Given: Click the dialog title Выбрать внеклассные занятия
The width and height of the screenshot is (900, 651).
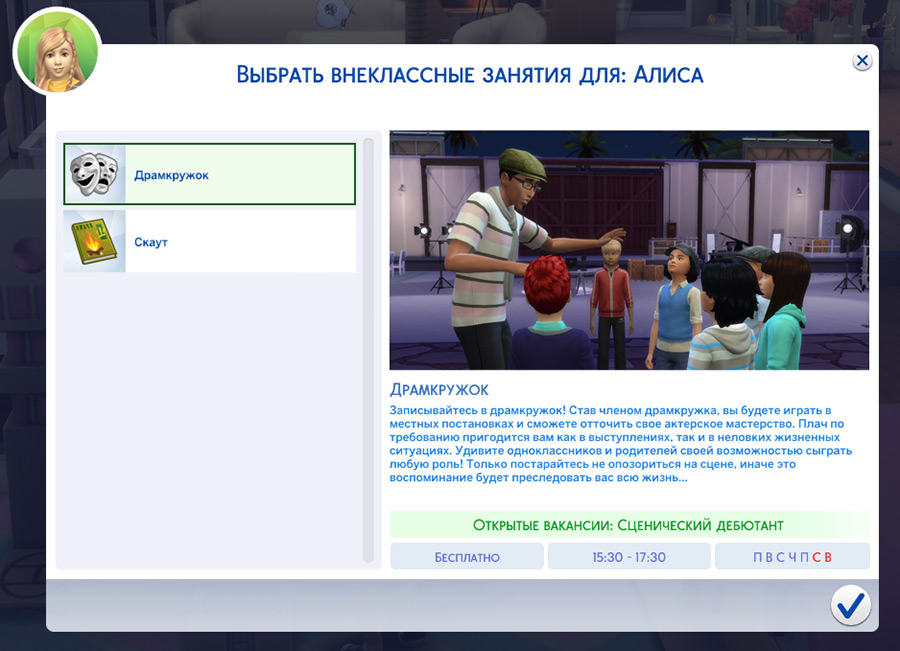Looking at the screenshot, I should 470,75.
